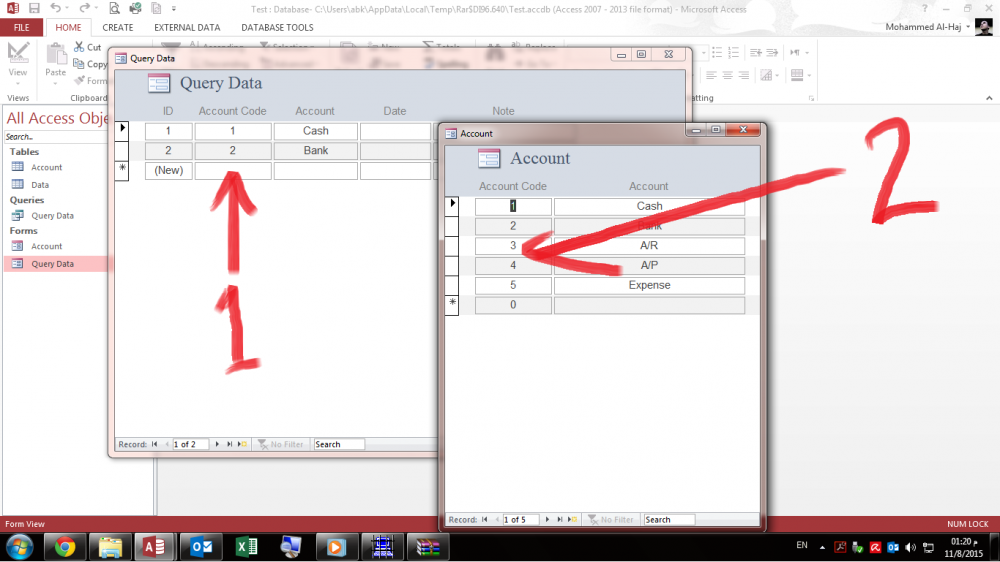Go to next record in Query Data form
Image resolution: width=1000 pixels, height=562 pixels.
(x=217, y=444)
